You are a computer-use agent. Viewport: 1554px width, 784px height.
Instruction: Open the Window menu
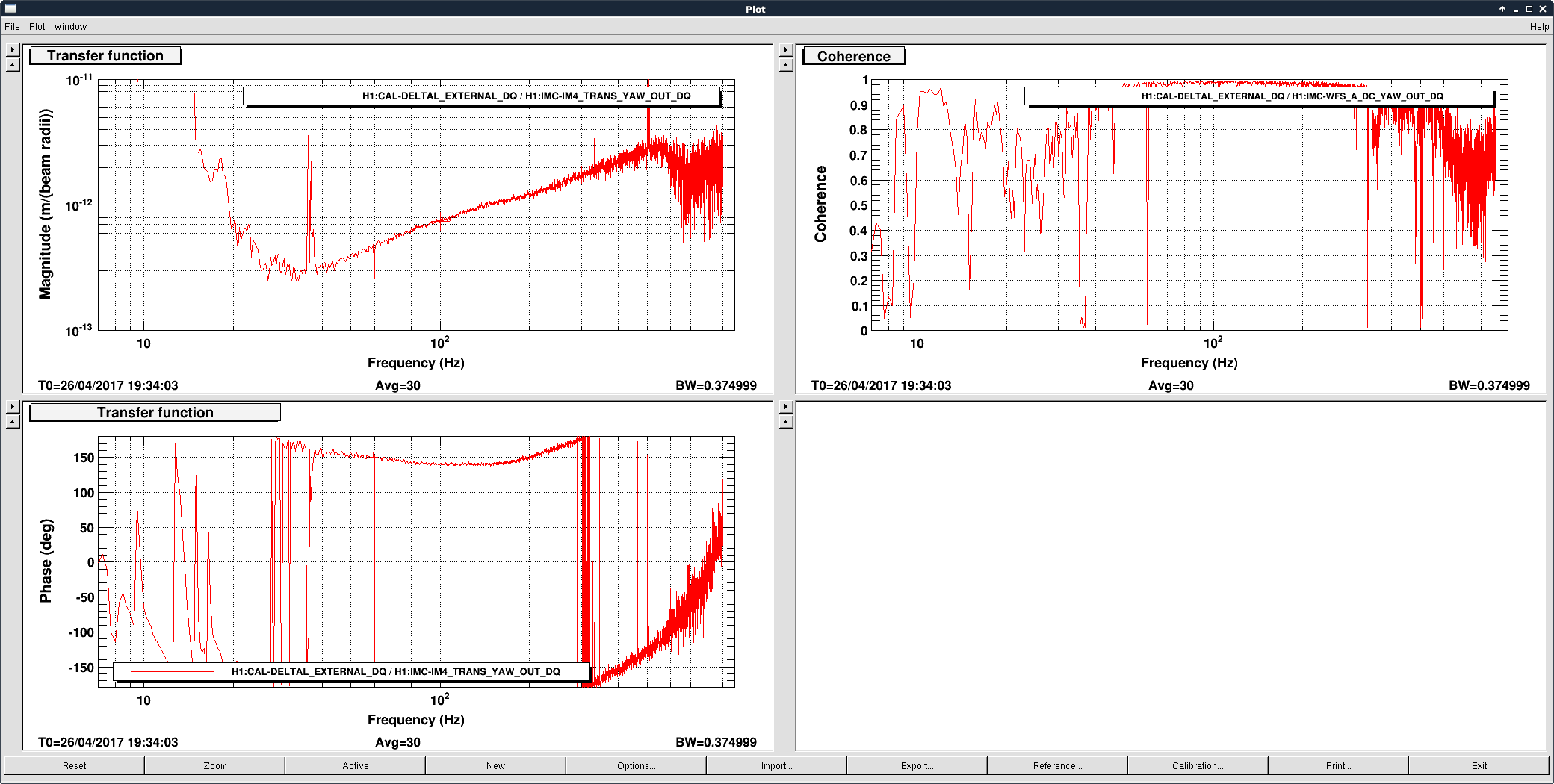click(70, 27)
